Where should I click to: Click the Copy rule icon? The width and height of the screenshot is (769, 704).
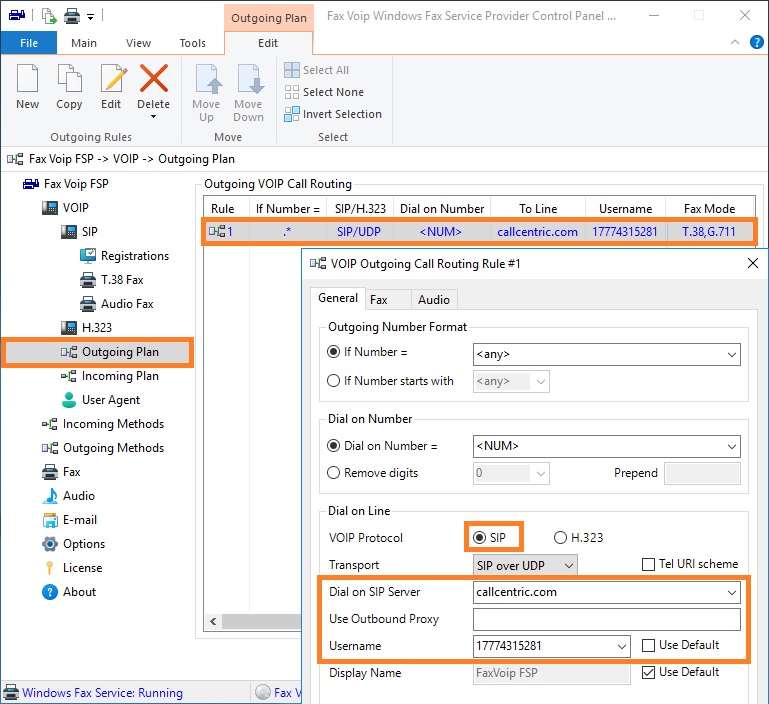click(x=69, y=78)
